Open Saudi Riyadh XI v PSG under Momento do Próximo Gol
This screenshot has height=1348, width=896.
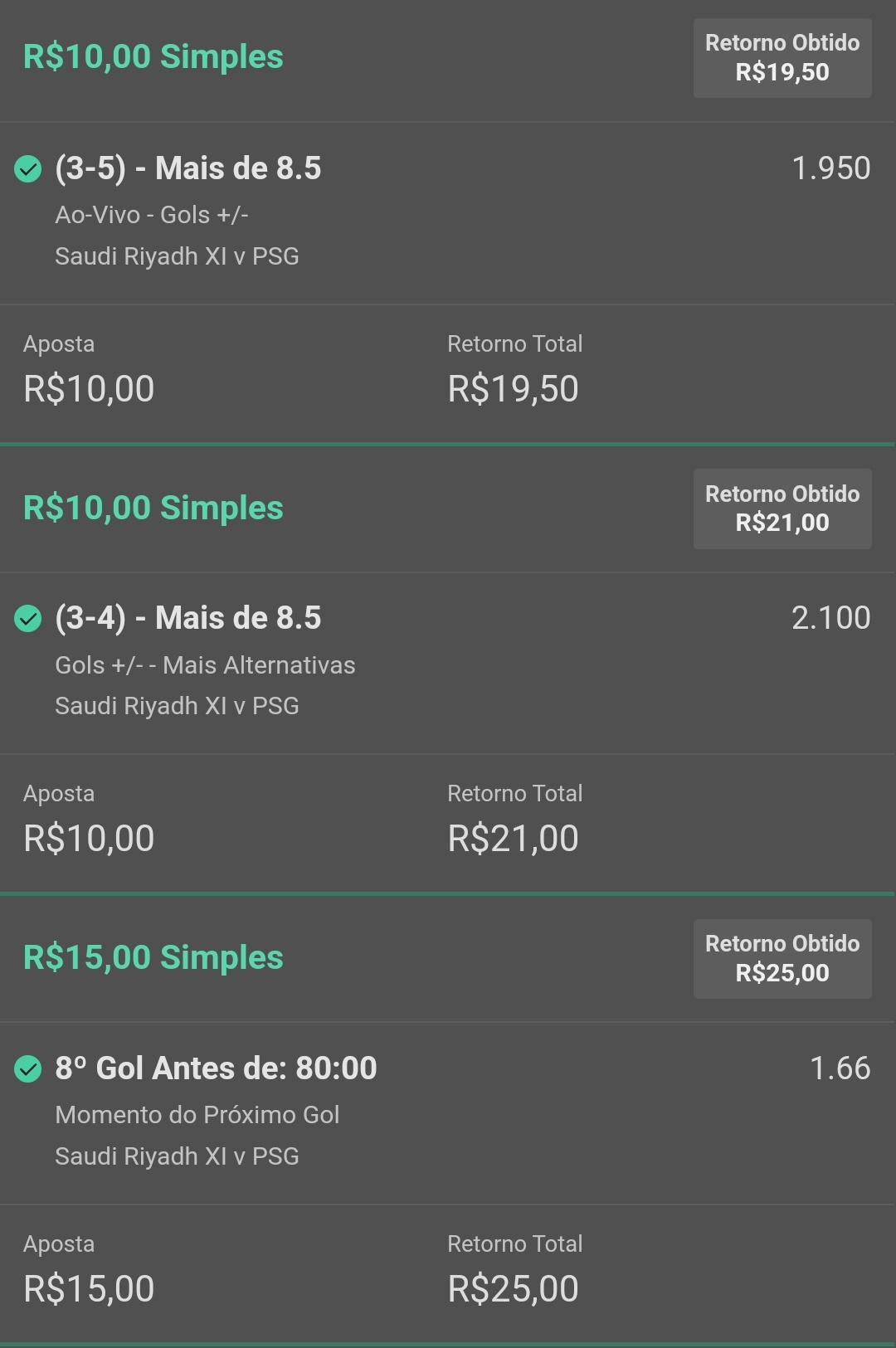(177, 1156)
